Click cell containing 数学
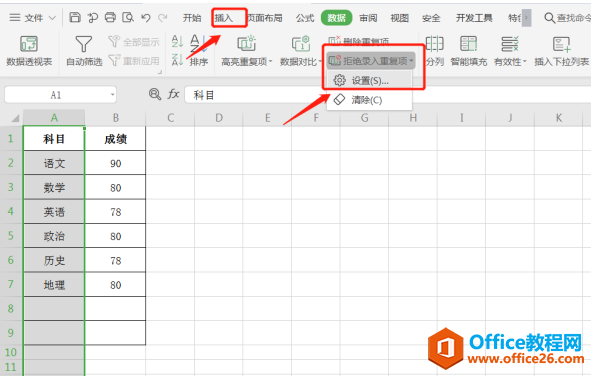Image resolution: width=591 pixels, height=376 pixels. point(54,187)
